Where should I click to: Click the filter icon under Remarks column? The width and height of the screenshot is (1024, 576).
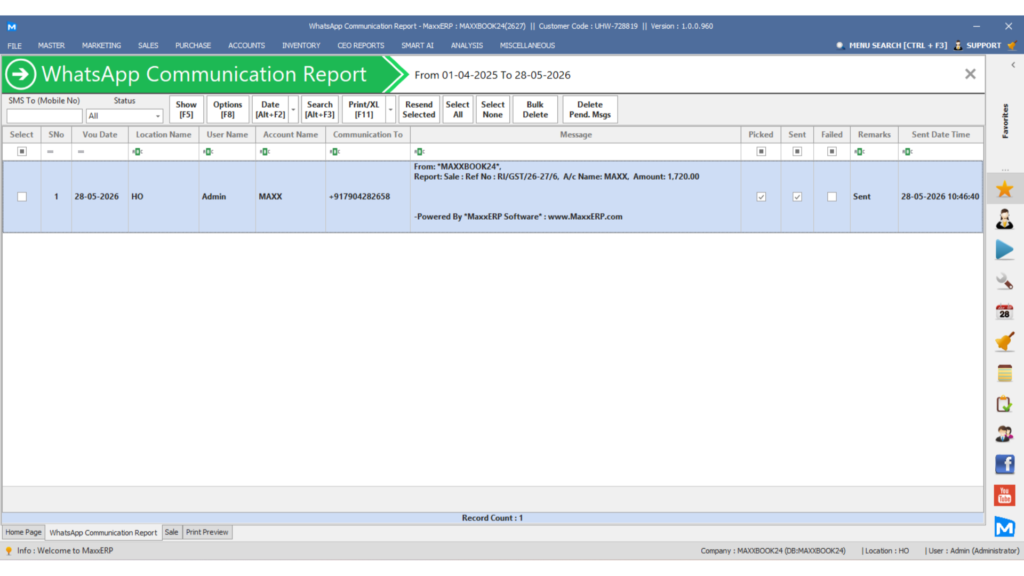pyautogui.click(x=859, y=152)
